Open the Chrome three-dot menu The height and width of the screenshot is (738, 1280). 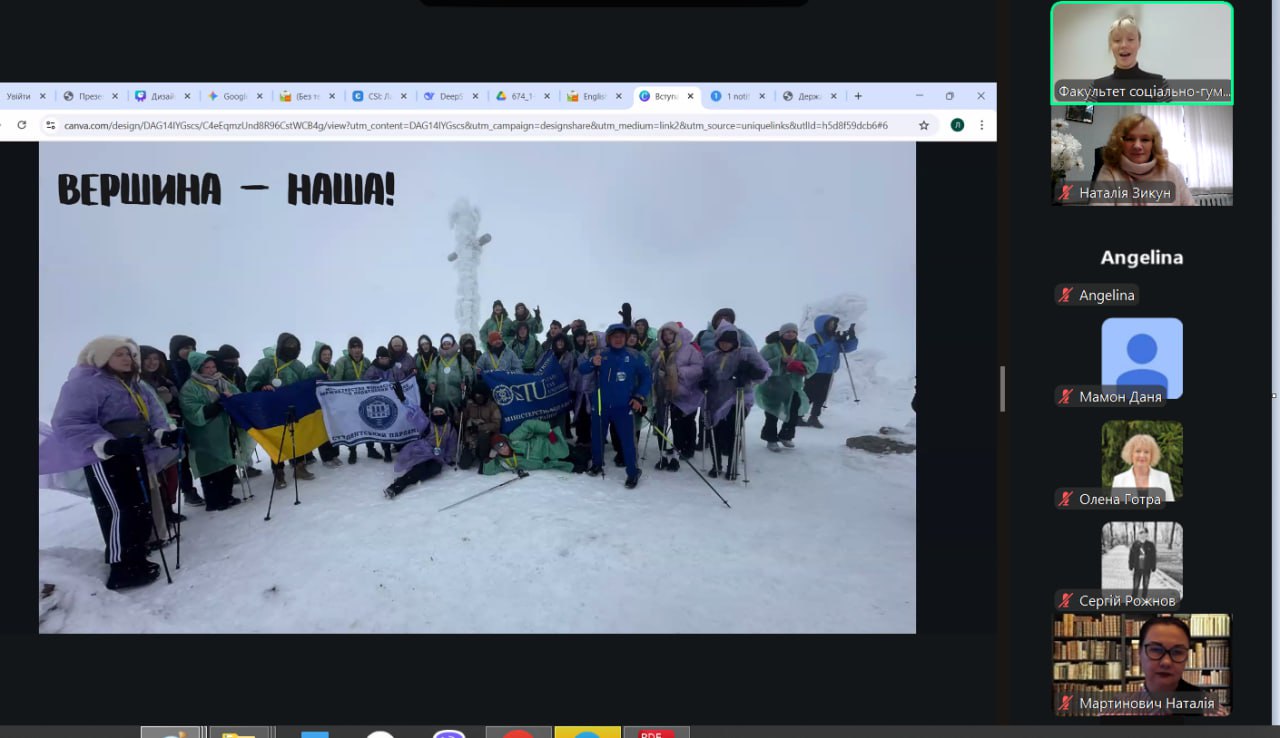click(x=981, y=125)
